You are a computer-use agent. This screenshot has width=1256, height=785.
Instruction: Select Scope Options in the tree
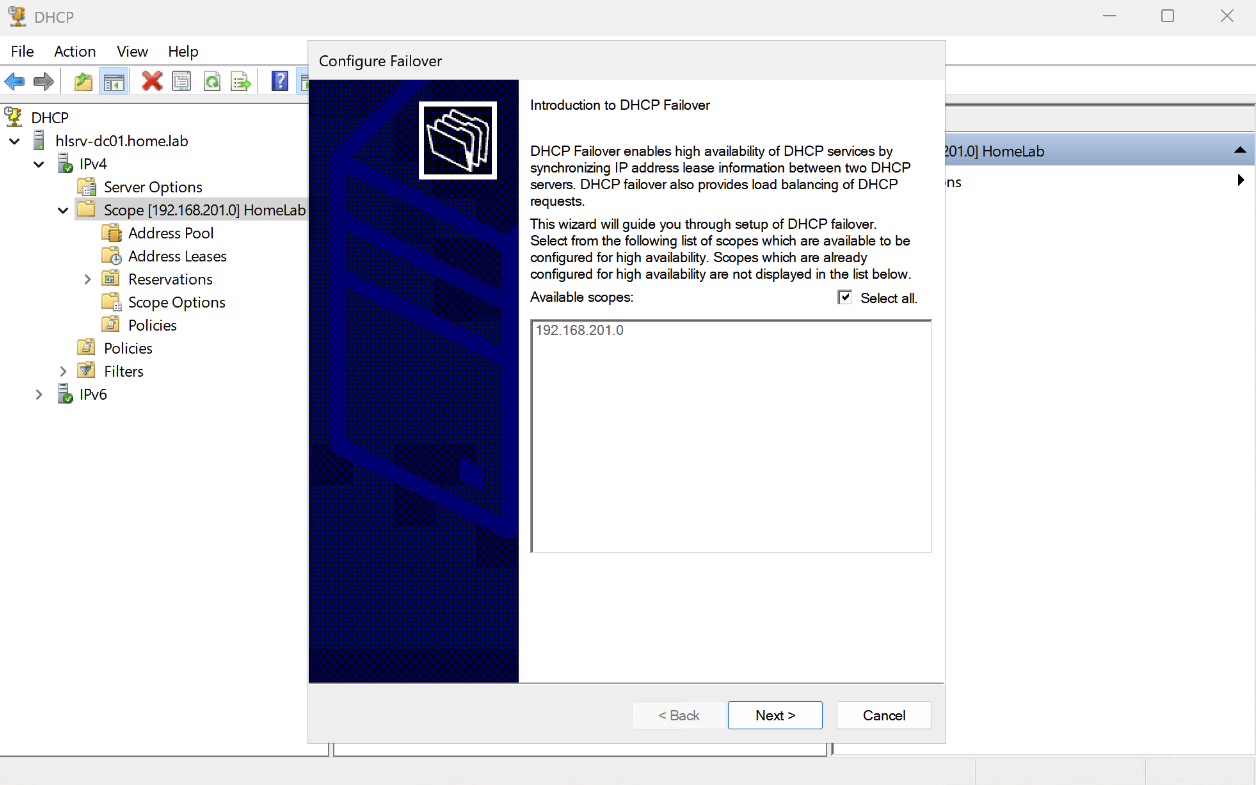[x=176, y=302]
